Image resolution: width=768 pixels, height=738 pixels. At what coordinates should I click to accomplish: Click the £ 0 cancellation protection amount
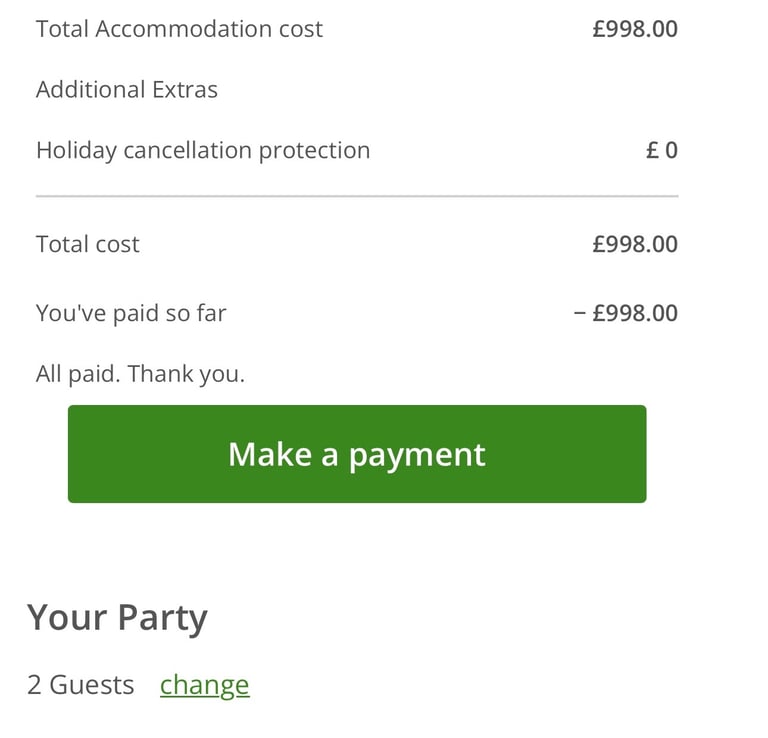point(662,150)
